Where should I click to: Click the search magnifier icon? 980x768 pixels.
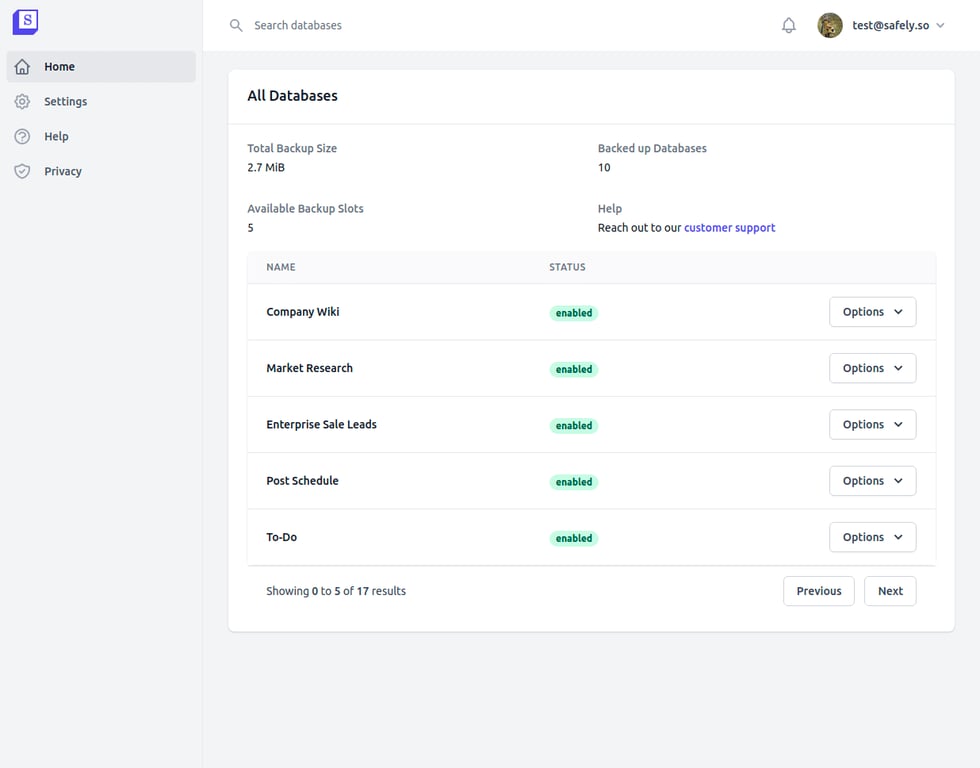pos(236,26)
